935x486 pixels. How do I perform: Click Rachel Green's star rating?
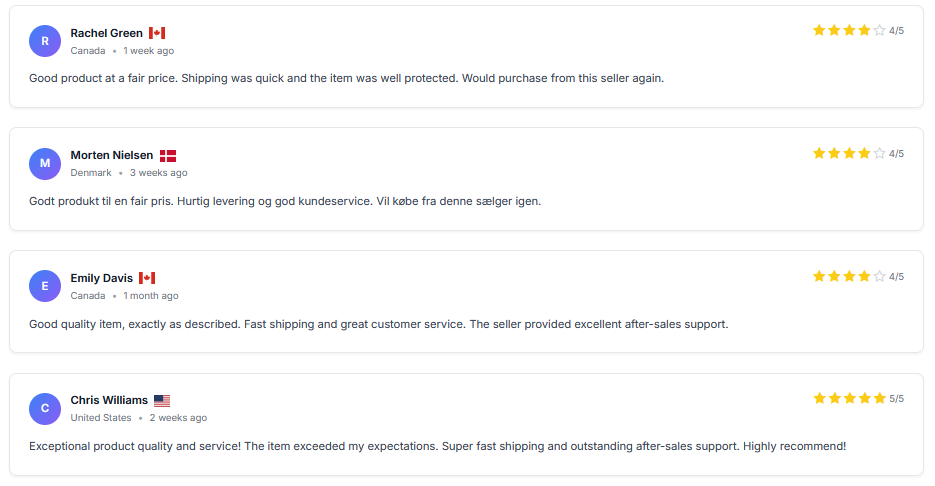[849, 31]
